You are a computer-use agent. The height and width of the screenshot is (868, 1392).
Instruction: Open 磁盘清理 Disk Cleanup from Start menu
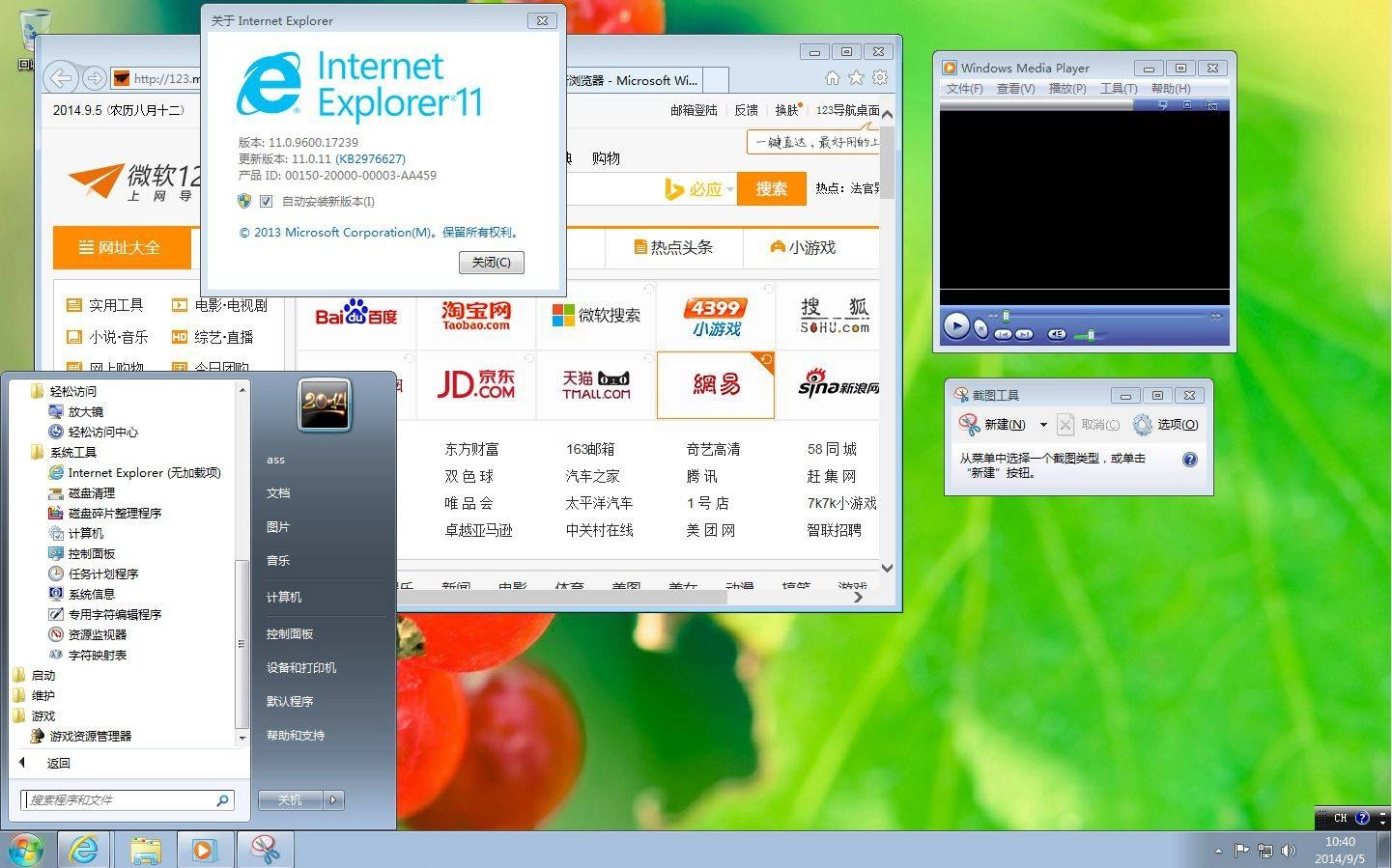81,492
